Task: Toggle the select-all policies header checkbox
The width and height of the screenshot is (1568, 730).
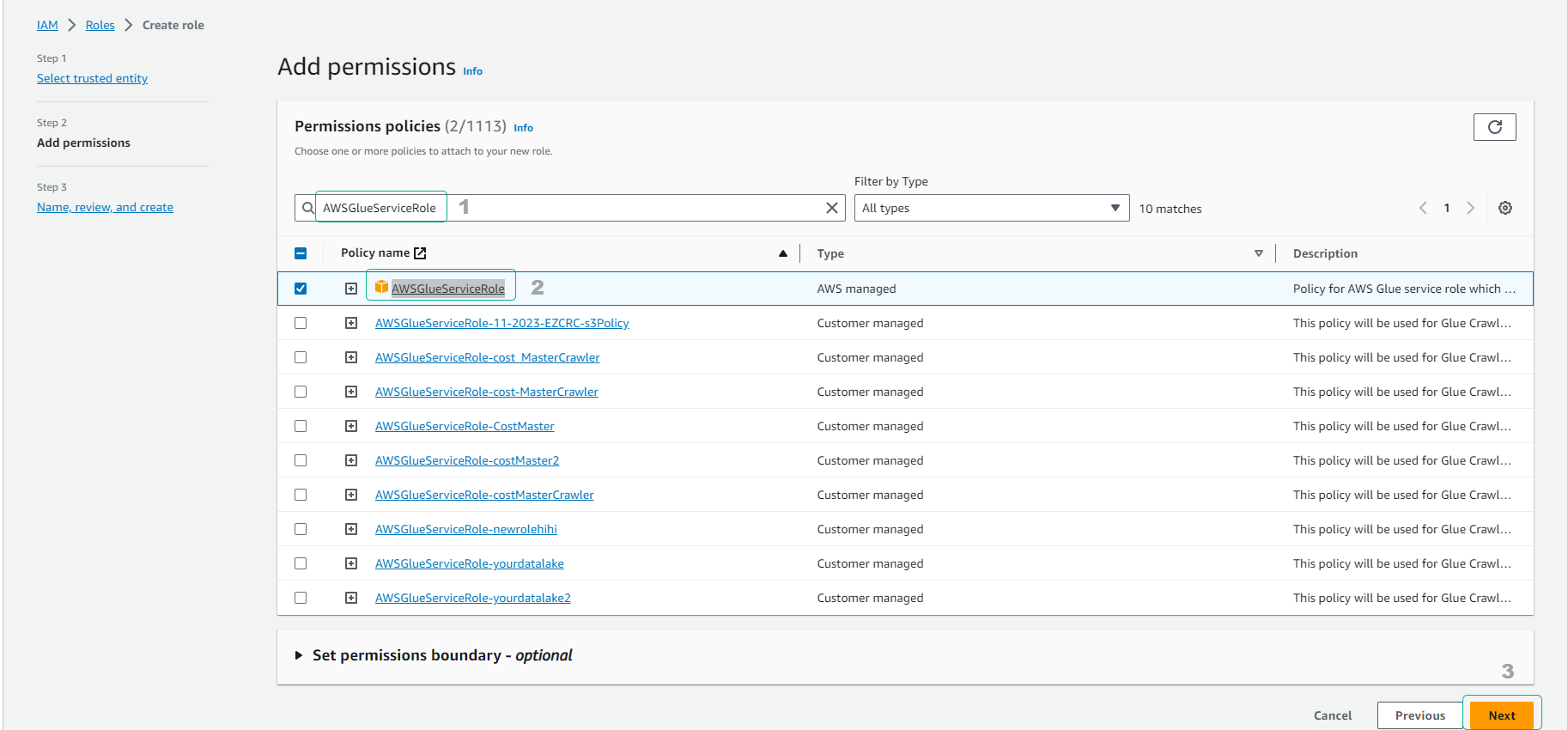Action: pos(301,253)
